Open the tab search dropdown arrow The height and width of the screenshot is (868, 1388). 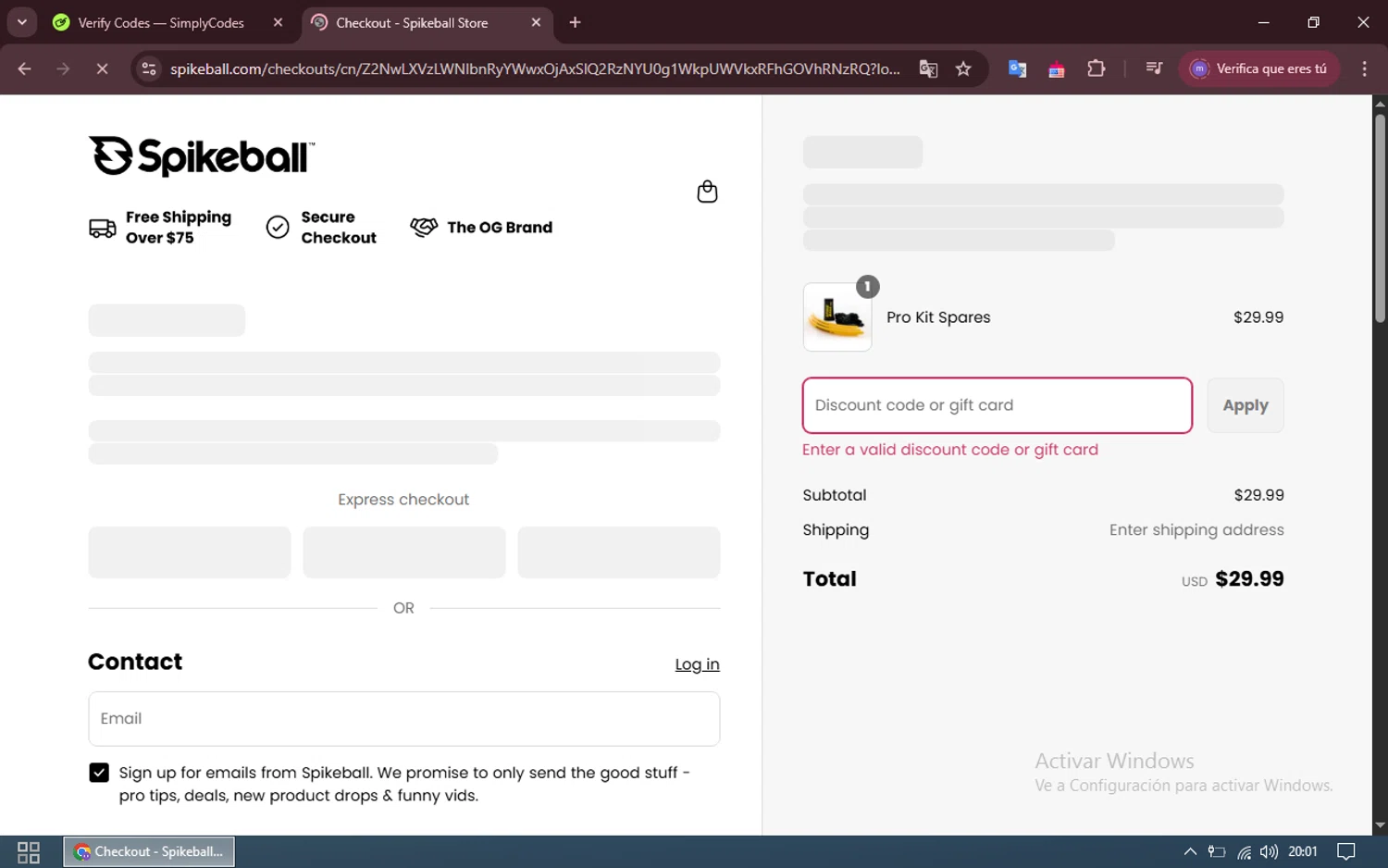[x=22, y=22]
